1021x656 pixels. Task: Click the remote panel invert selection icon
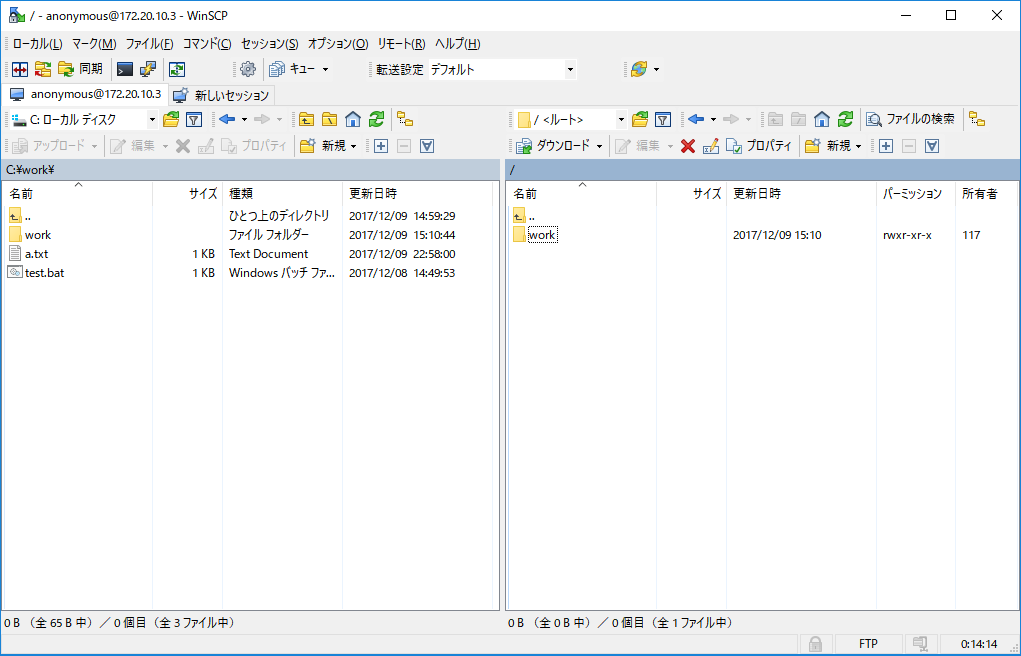click(932, 146)
